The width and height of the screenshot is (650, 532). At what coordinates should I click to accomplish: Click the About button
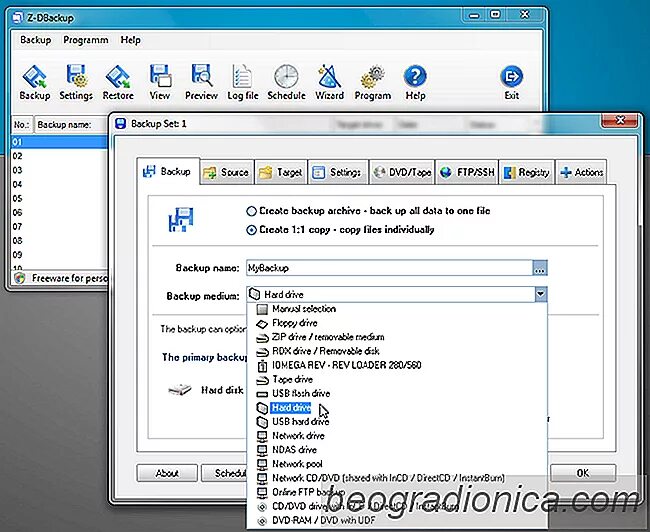point(167,473)
